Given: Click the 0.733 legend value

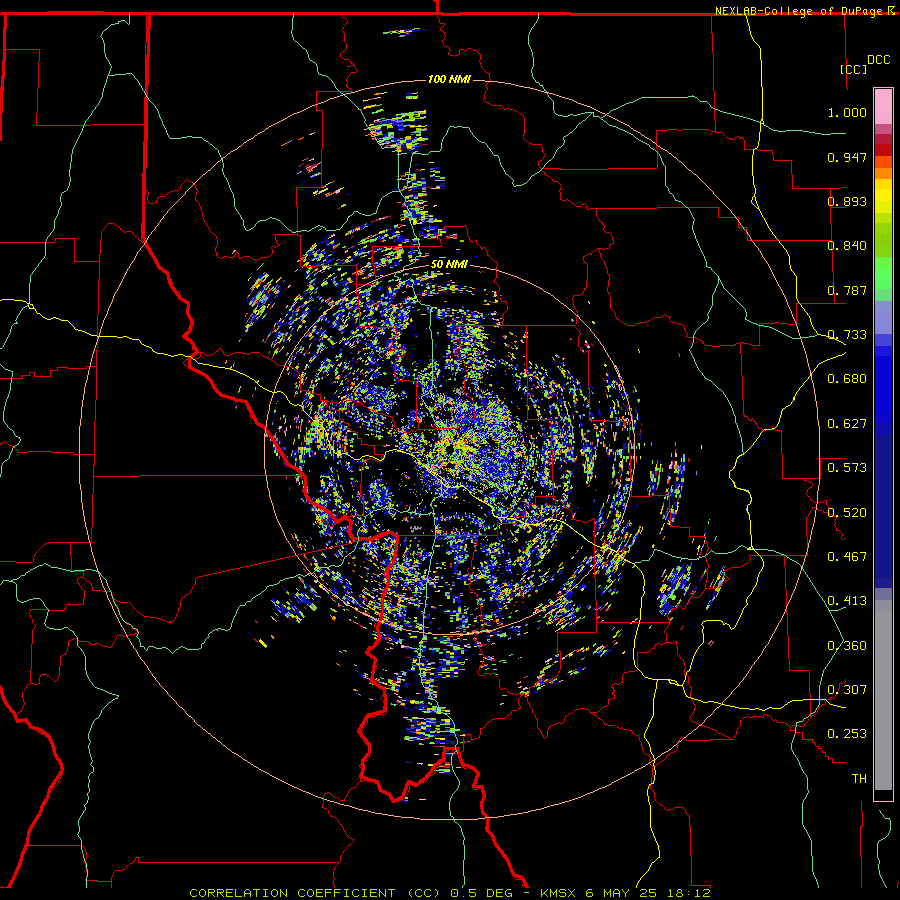Looking at the screenshot, I should click(847, 335).
